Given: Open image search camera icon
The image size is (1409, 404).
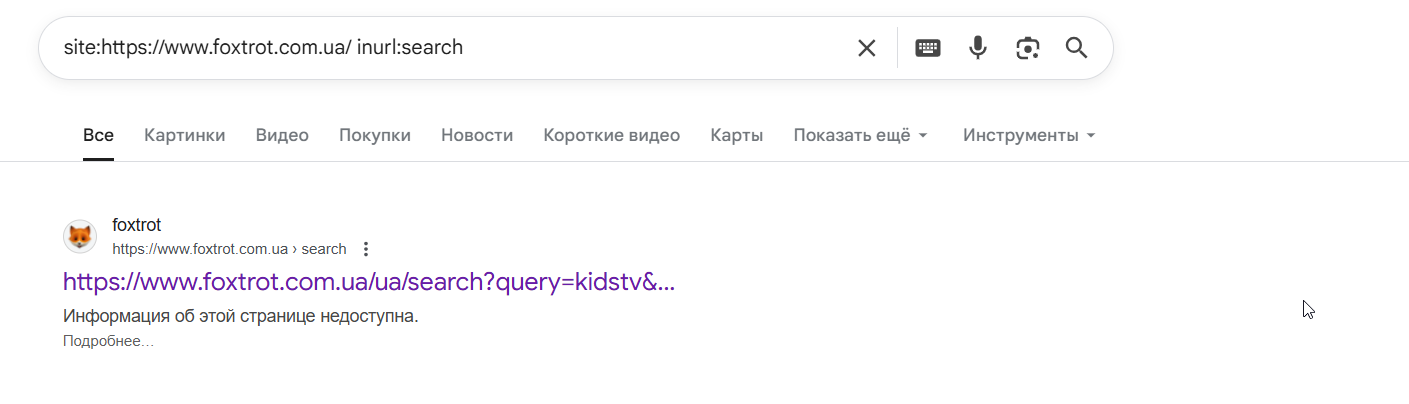Looking at the screenshot, I should [1028, 48].
